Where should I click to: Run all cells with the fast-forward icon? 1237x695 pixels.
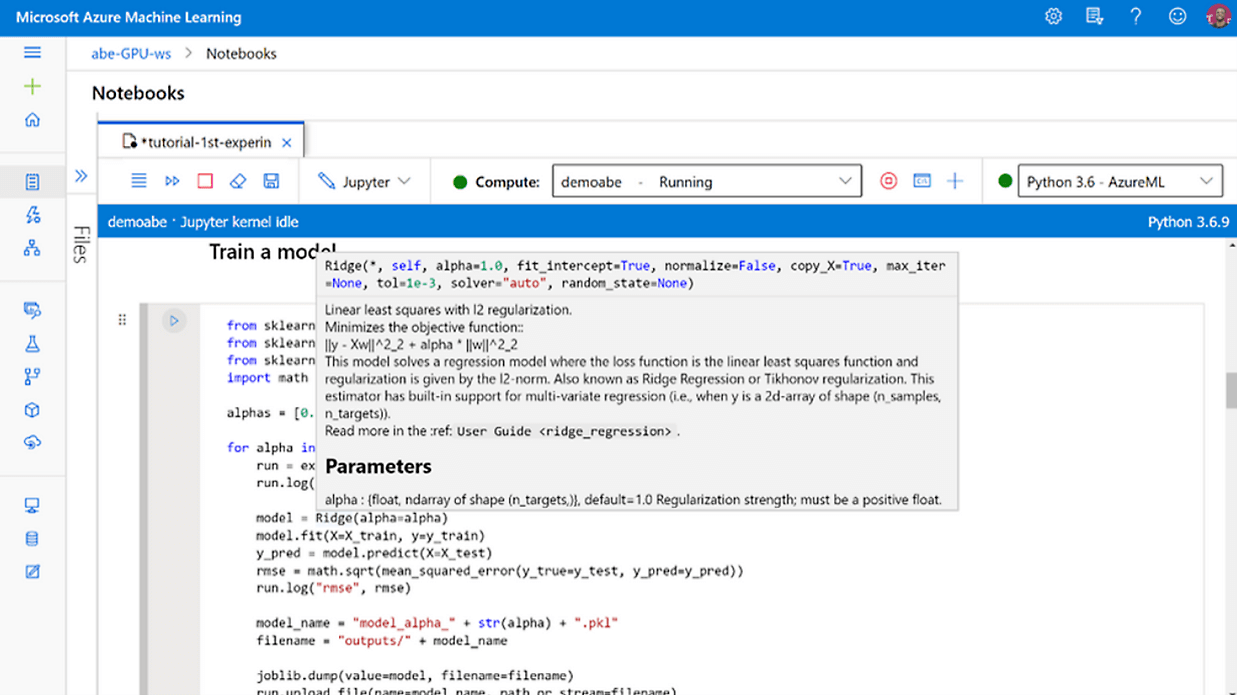(x=172, y=181)
